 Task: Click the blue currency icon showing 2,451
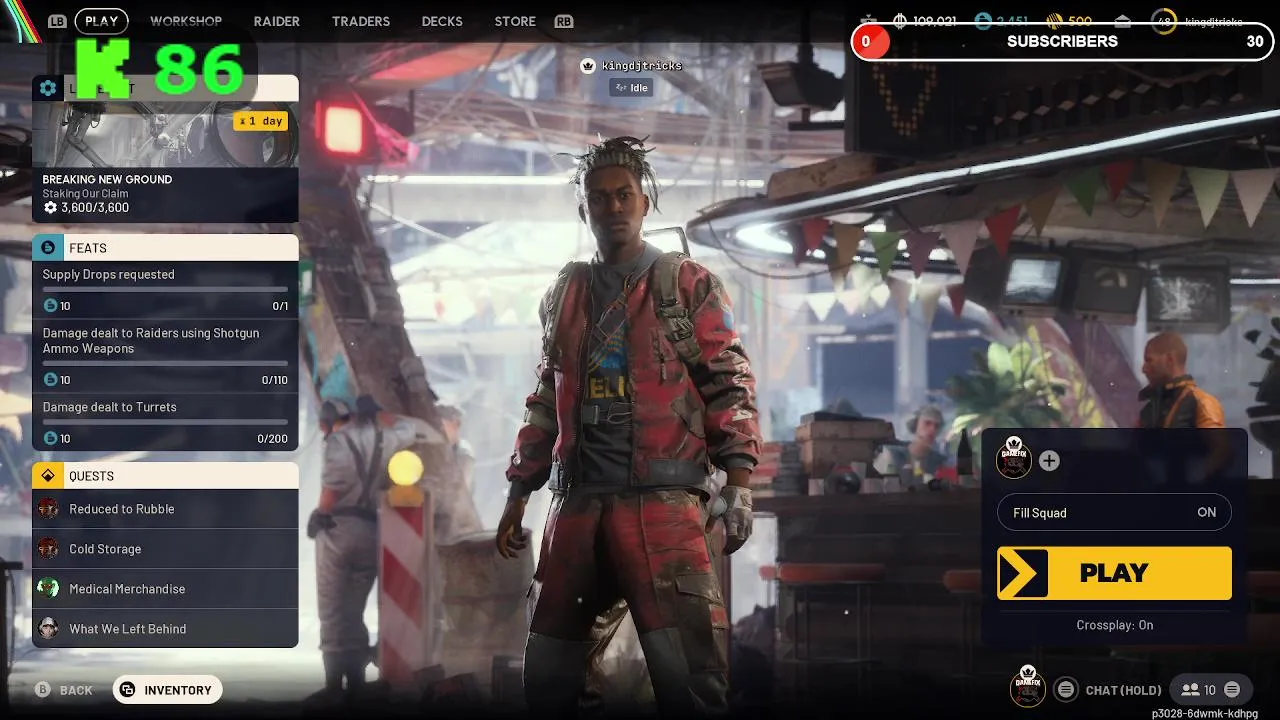(983, 21)
